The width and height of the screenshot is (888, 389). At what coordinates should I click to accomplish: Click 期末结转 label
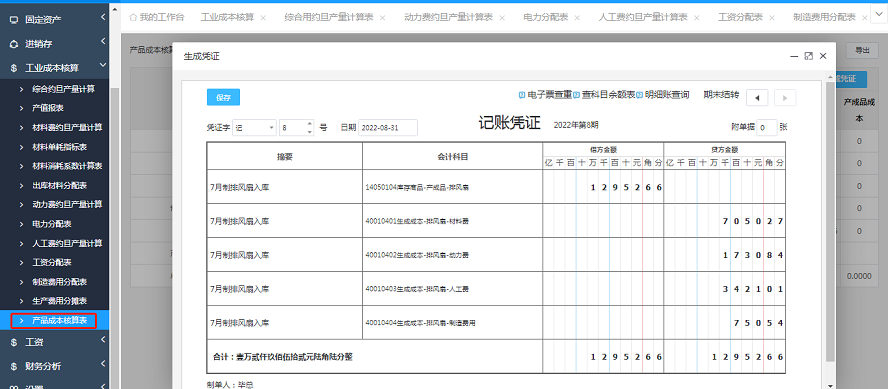tap(721, 95)
